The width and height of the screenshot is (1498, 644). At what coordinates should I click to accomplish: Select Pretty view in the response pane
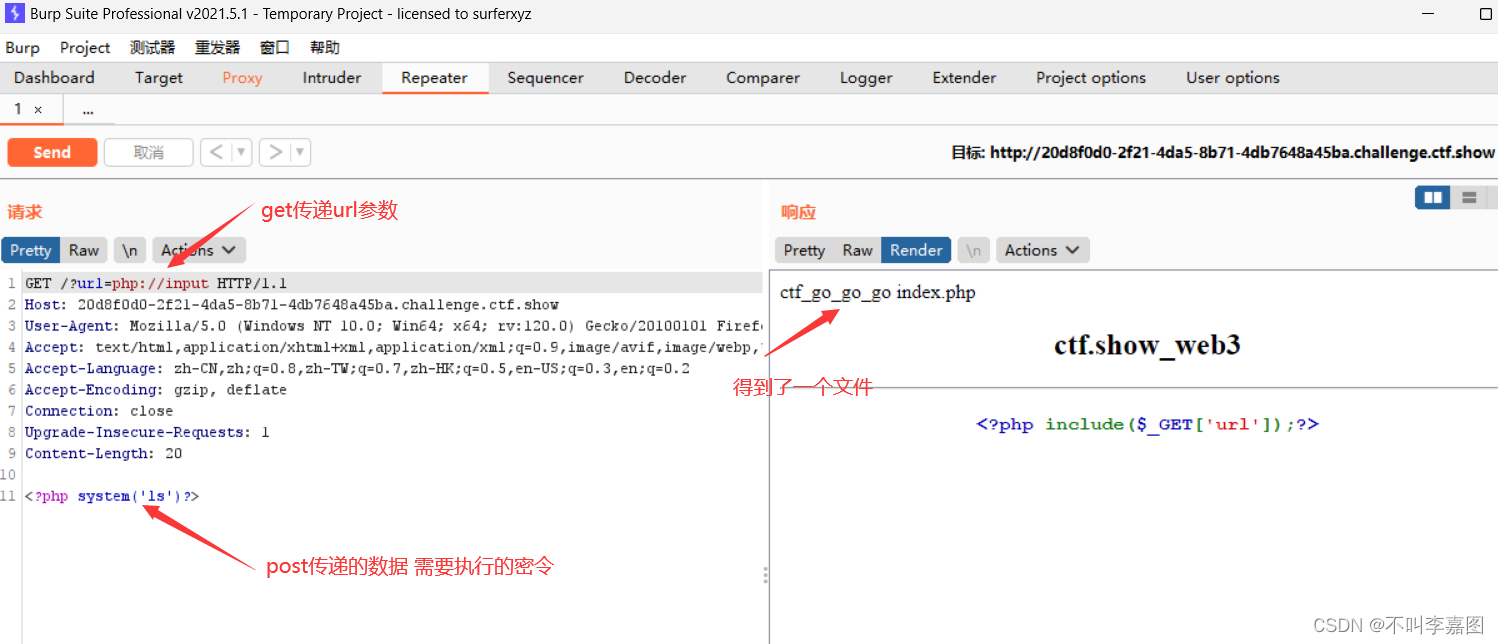pos(804,250)
